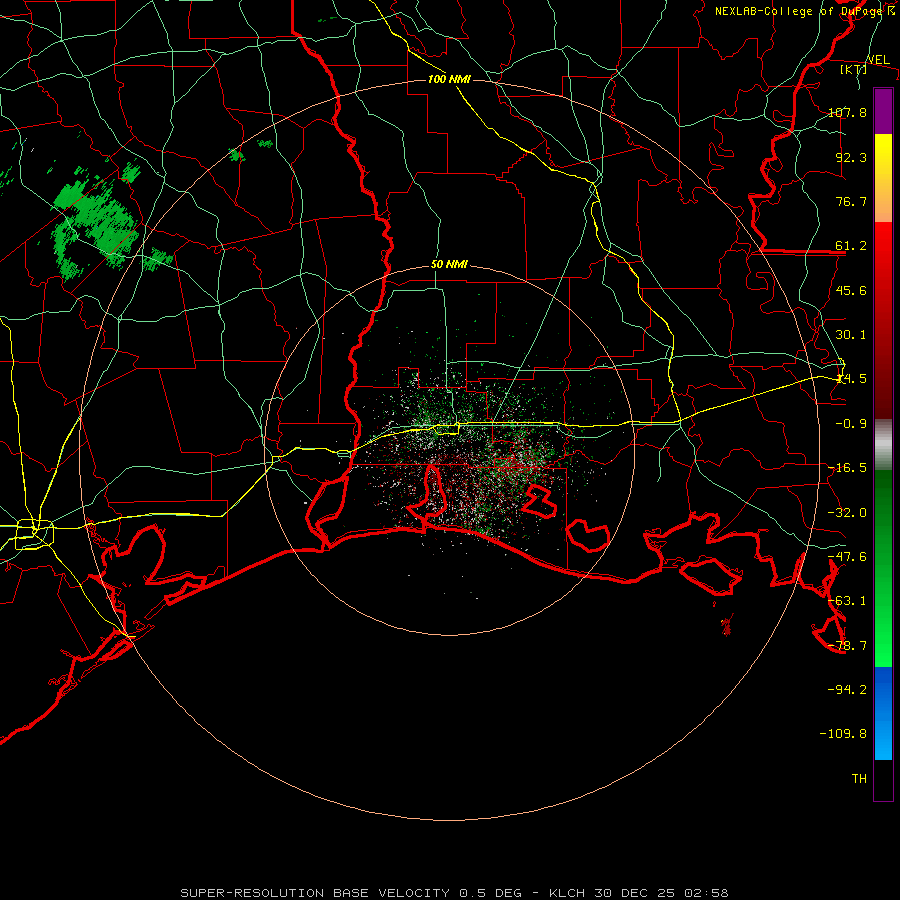The image size is (900, 900).
Task: Click the -94.2 scale value
Action: pos(847,689)
